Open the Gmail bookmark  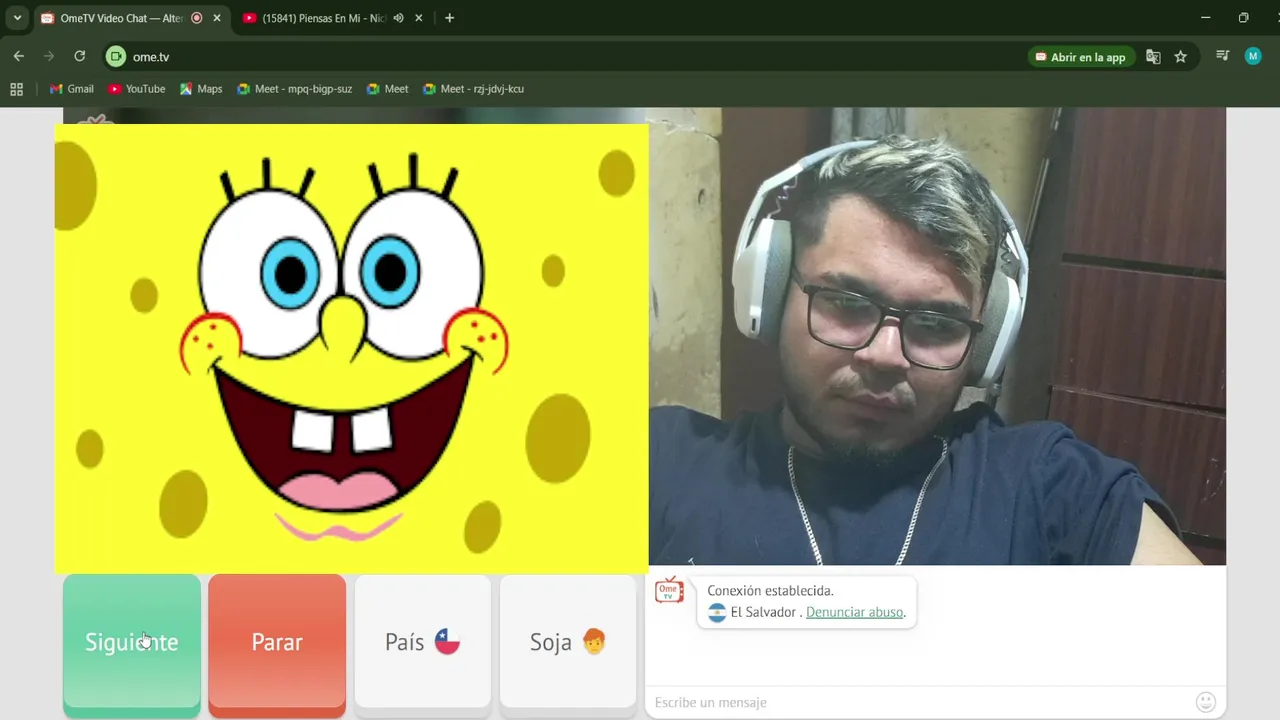coord(72,89)
